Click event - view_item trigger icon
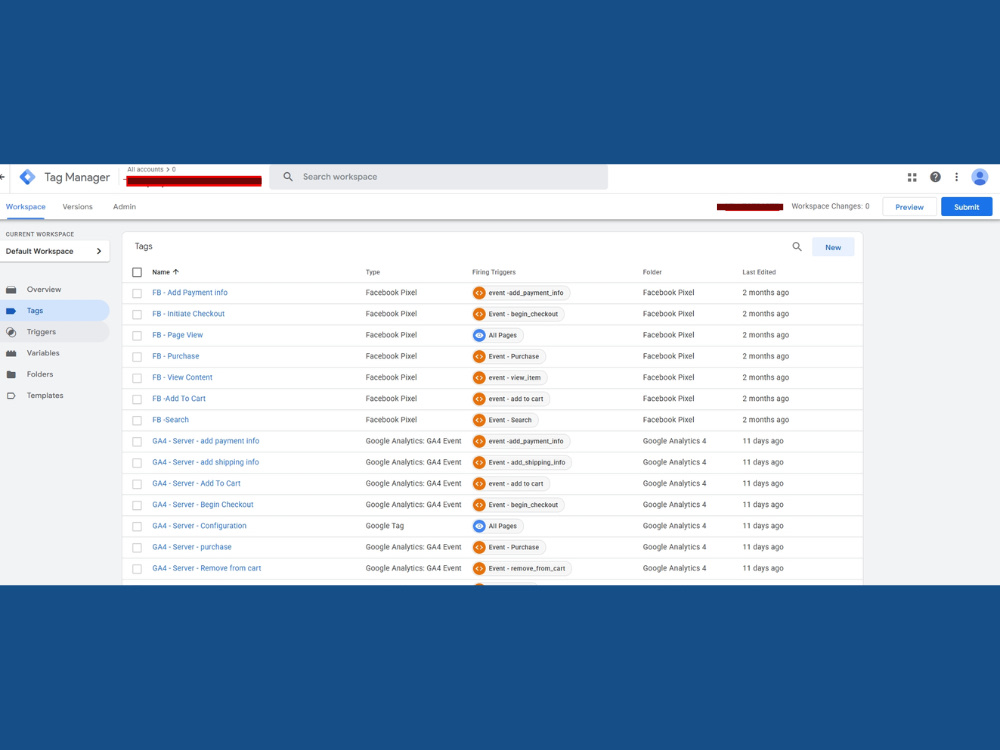The width and height of the screenshot is (1000, 750). coord(479,378)
